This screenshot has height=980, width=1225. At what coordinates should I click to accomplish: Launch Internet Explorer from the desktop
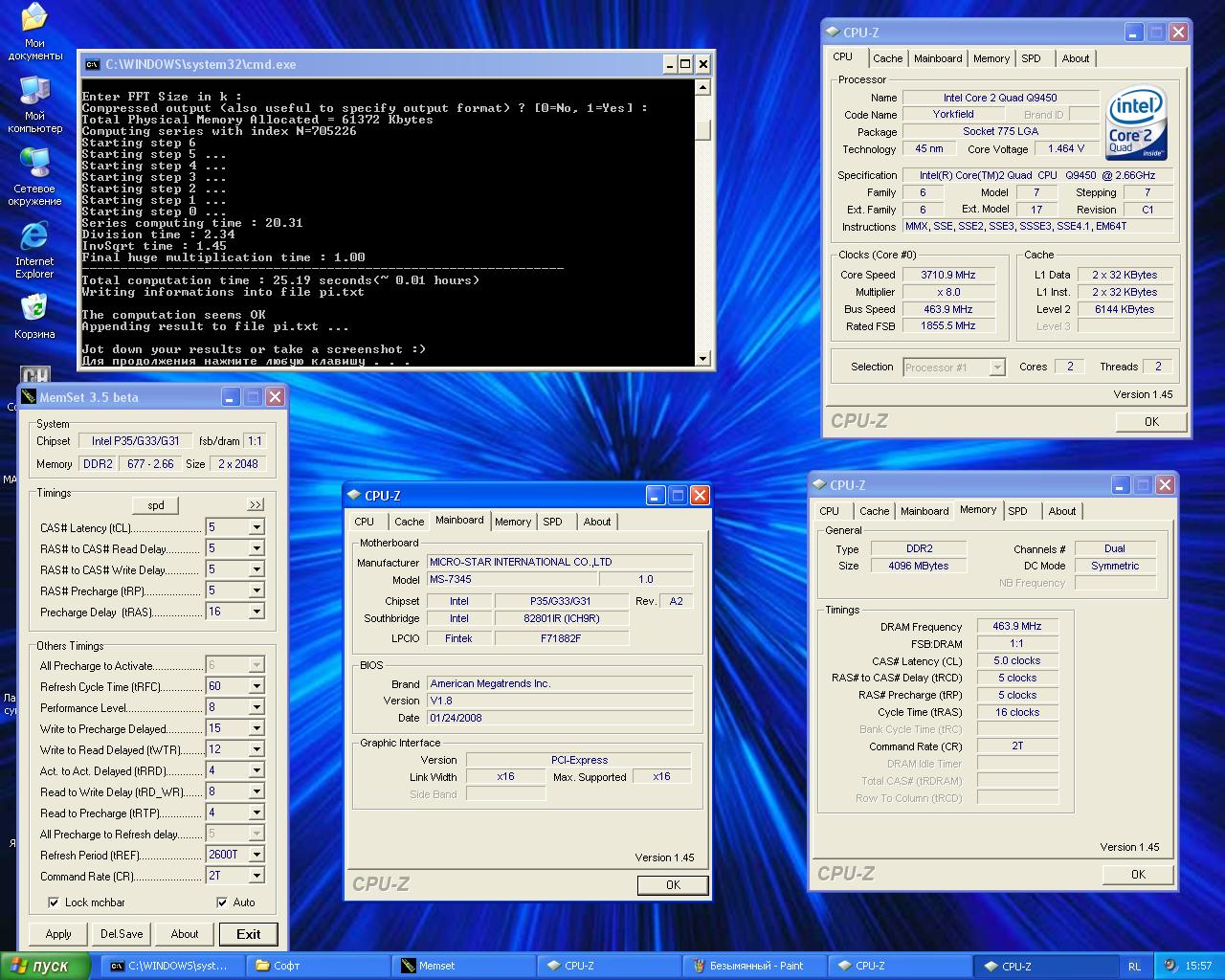click(x=34, y=250)
